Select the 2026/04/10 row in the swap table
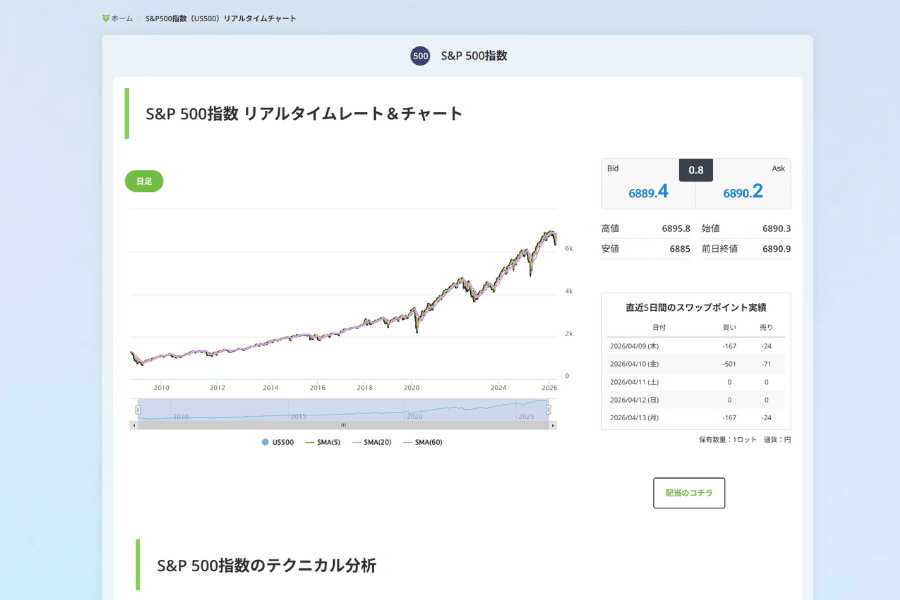Viewport: 900px width, 600px height. [693, 365]
